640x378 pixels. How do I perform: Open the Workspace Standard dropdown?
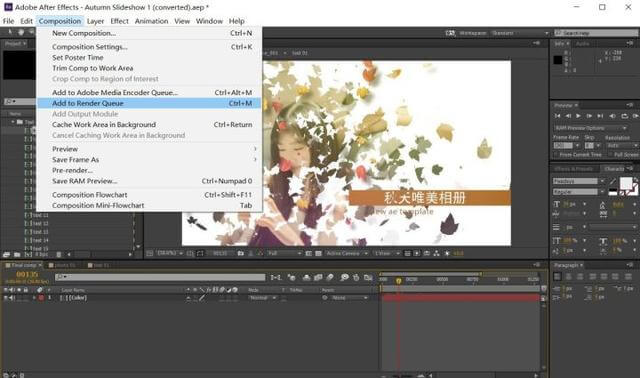click(519, 33)
